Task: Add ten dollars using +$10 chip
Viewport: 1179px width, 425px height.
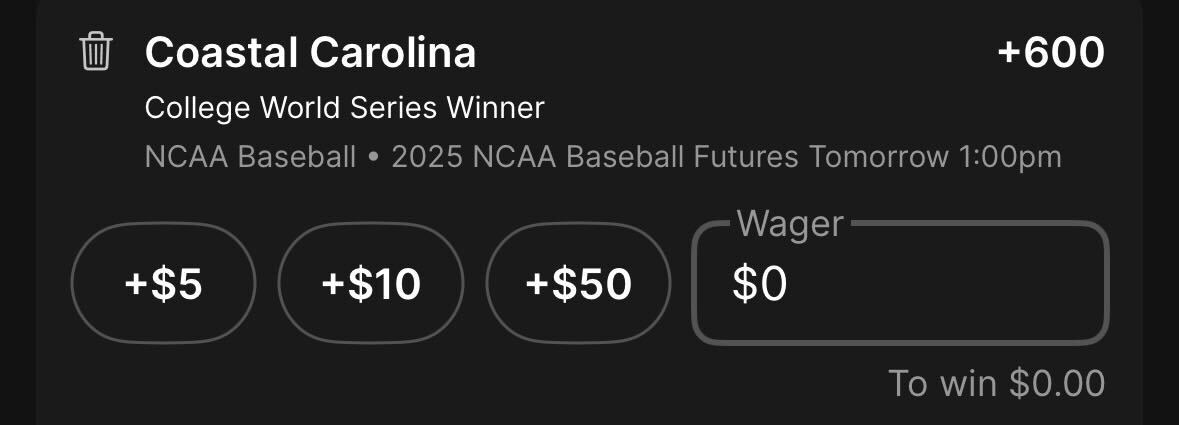Action: coord(371,283)
